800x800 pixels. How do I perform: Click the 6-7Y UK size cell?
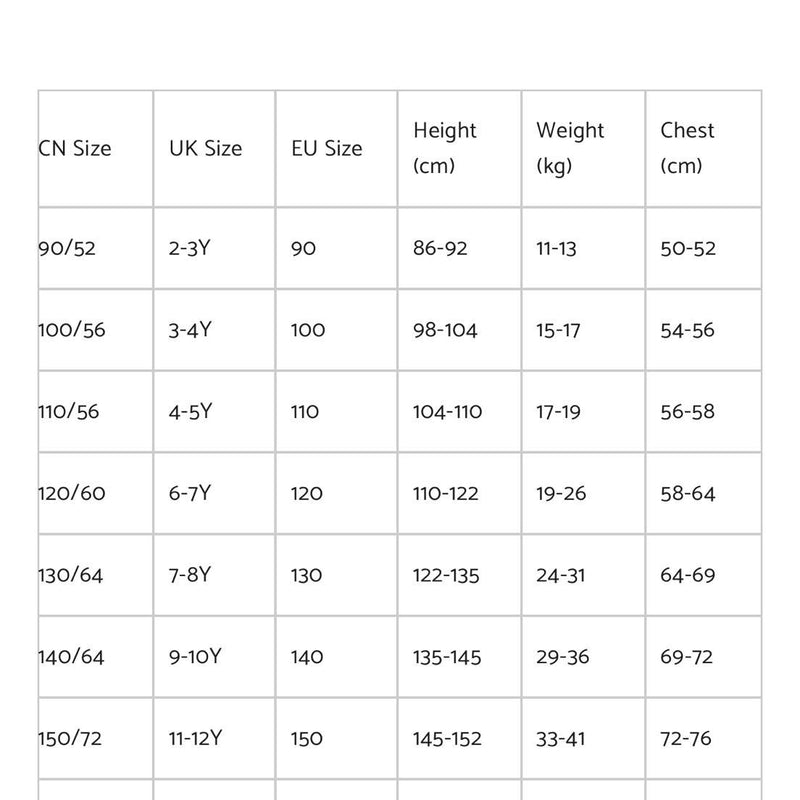[x=190, y=494]
